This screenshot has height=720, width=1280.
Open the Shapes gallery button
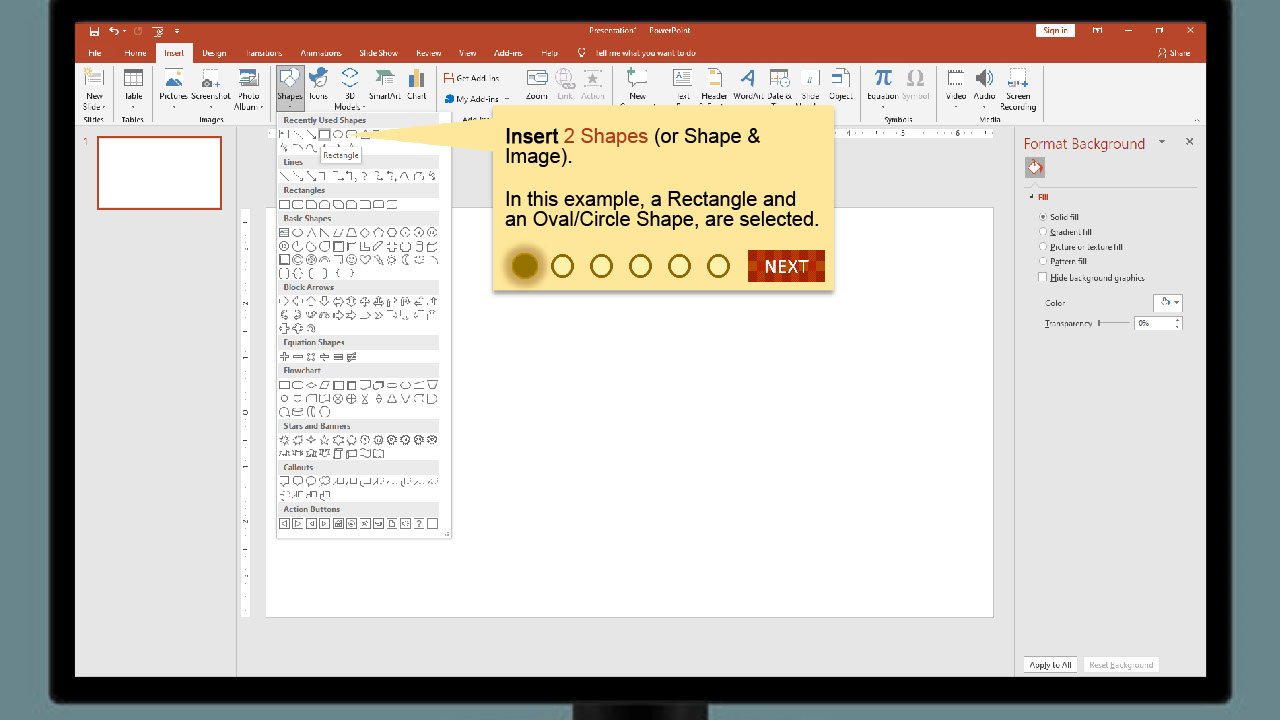pos(290,86)
